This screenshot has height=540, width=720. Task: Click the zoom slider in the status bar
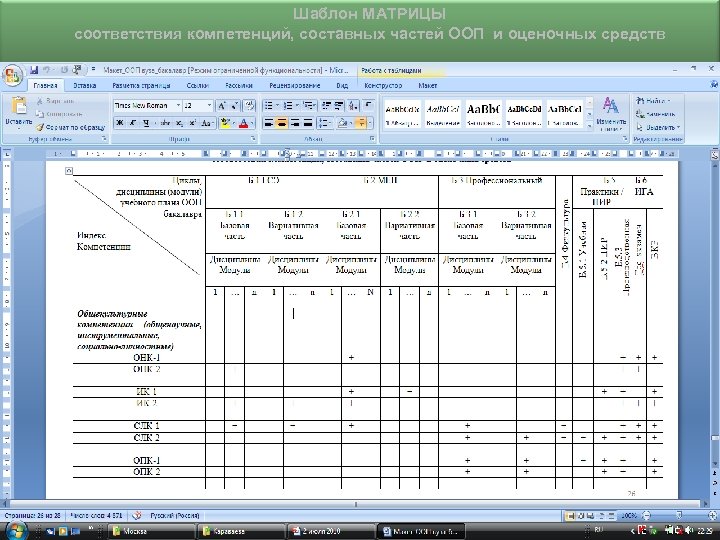click(x=679, y=516)
